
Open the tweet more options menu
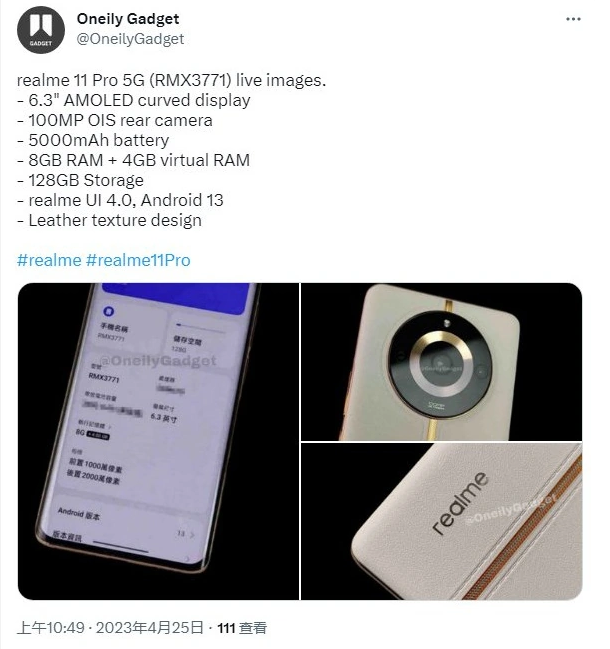[x=573, y=19]
